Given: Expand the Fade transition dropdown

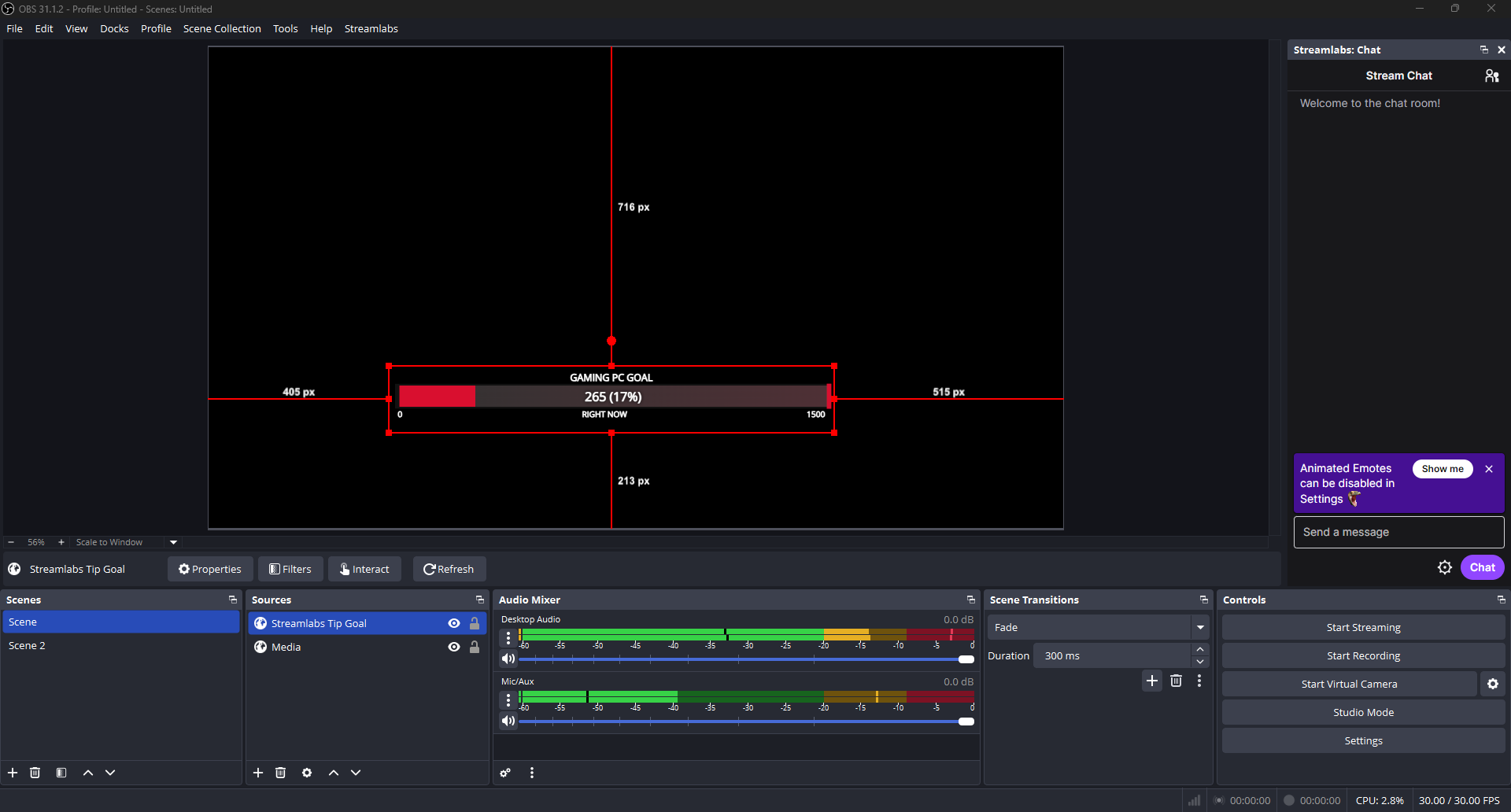Looking at the screenshot, I should tap(1200, 627).
